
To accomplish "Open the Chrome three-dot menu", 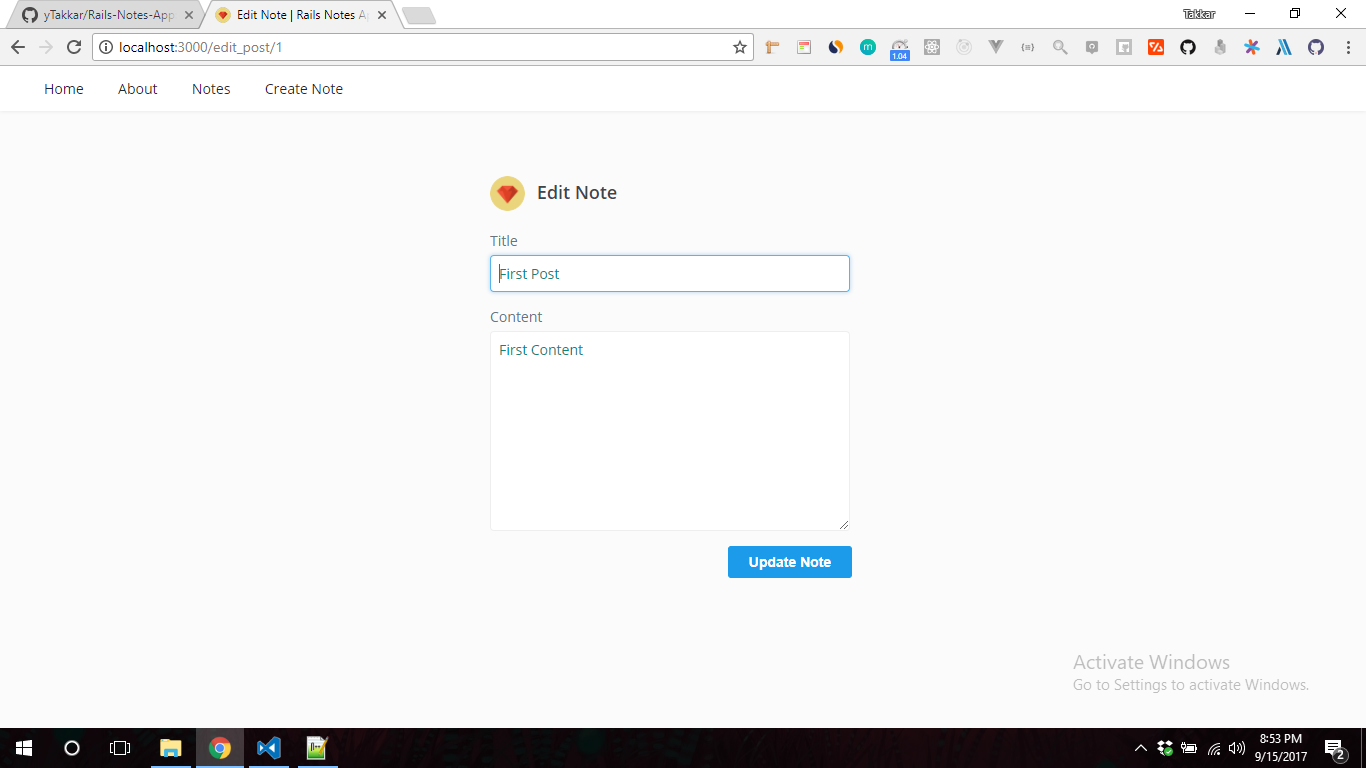I will 1347,47.
